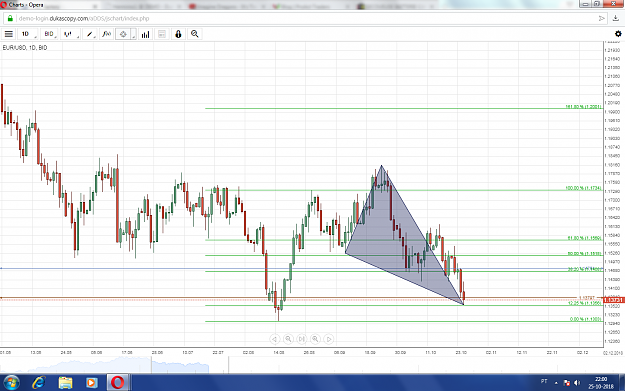
Task: Click the 100.00 % Fibonacci level label
Action: coord(583,188)
